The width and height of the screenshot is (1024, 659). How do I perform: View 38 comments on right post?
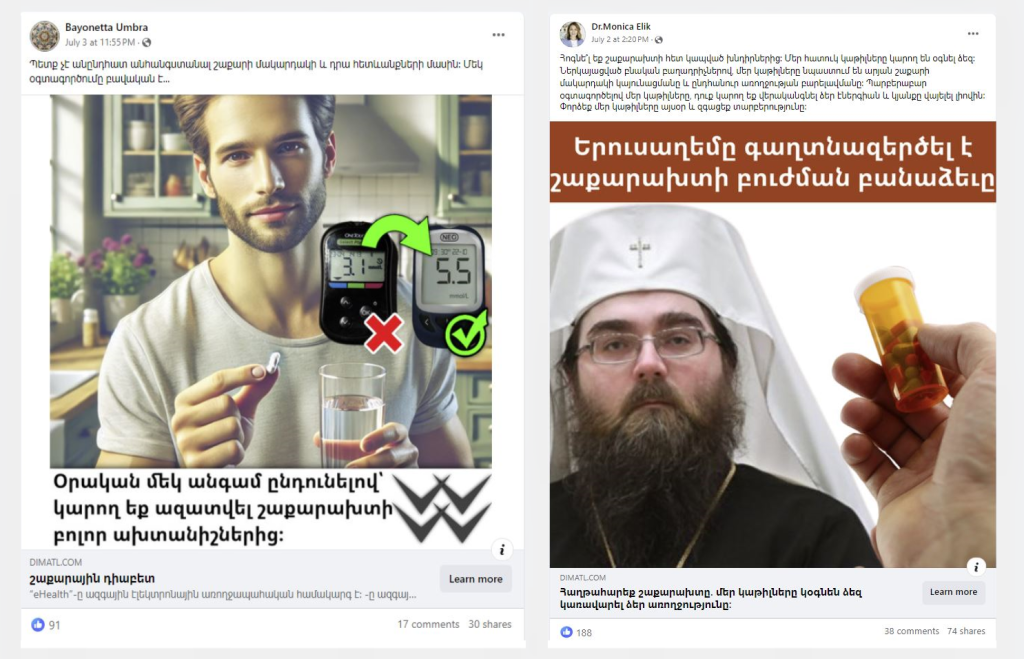coord(912,631)
